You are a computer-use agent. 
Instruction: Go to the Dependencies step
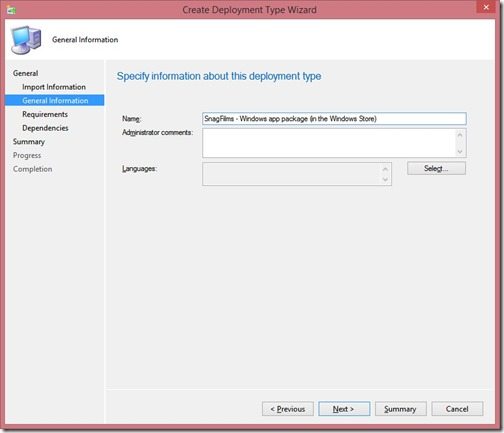pos(45,128)
